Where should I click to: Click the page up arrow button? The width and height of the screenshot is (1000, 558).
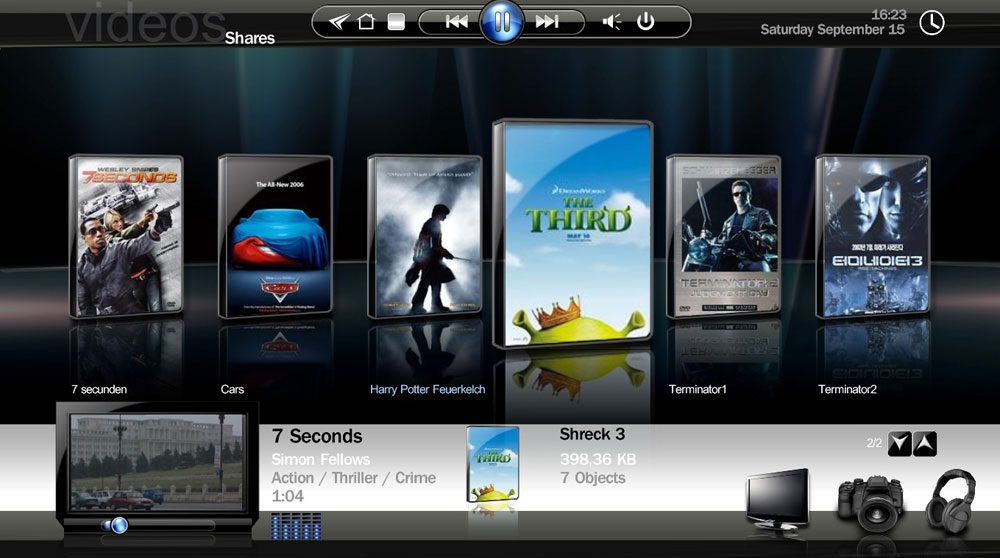(x=925, y=444)
